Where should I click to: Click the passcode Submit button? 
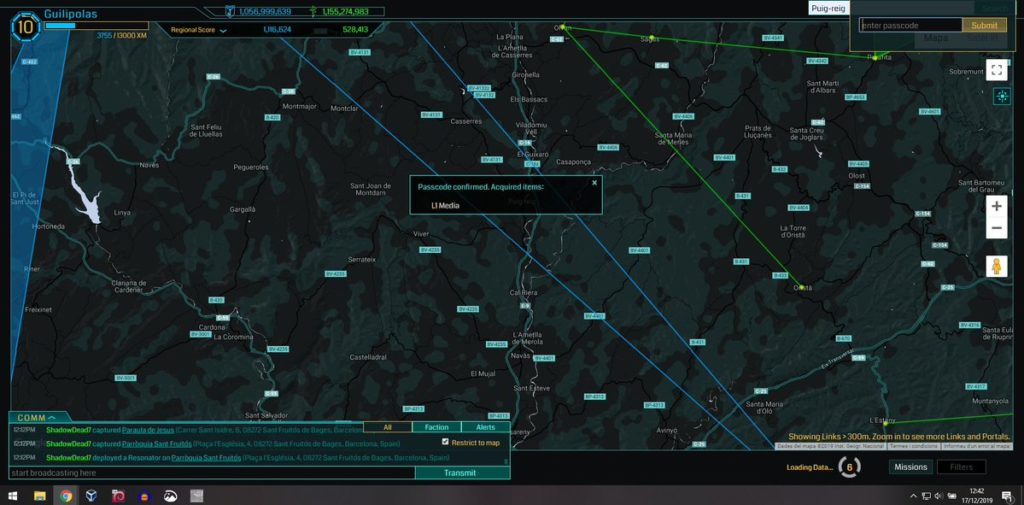[x=984, y=25]
